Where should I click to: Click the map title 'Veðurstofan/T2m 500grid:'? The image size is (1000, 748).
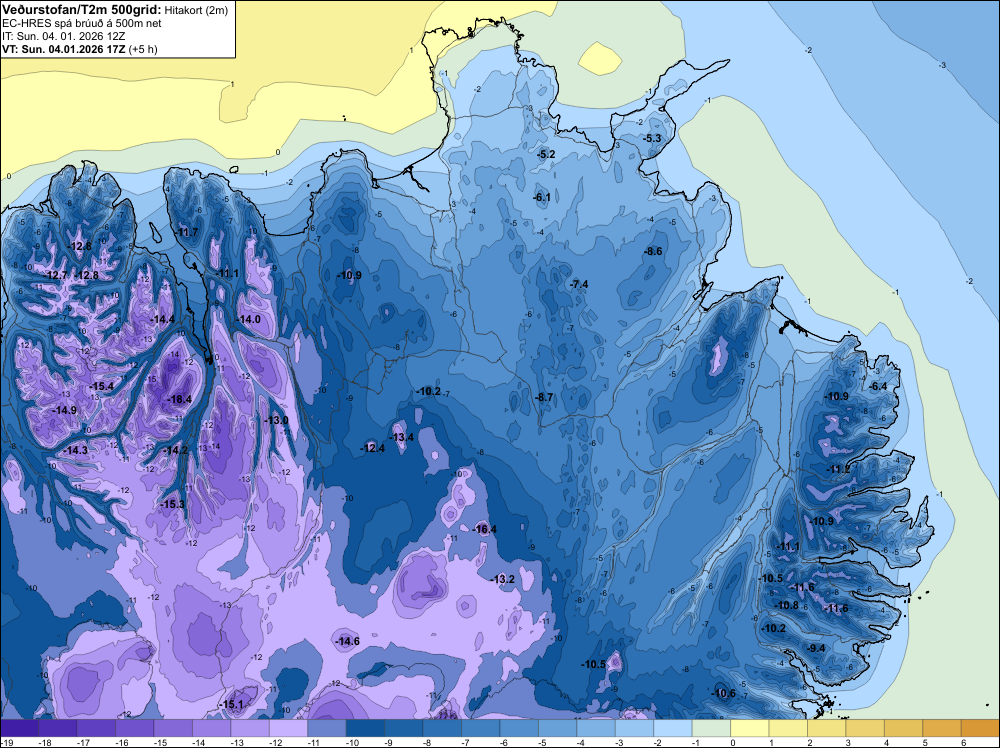click(x=81, y=10)
